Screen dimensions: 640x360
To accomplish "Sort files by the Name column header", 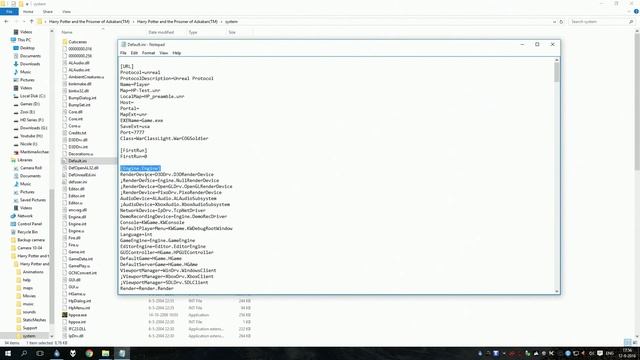I will [x=67, y=32].
